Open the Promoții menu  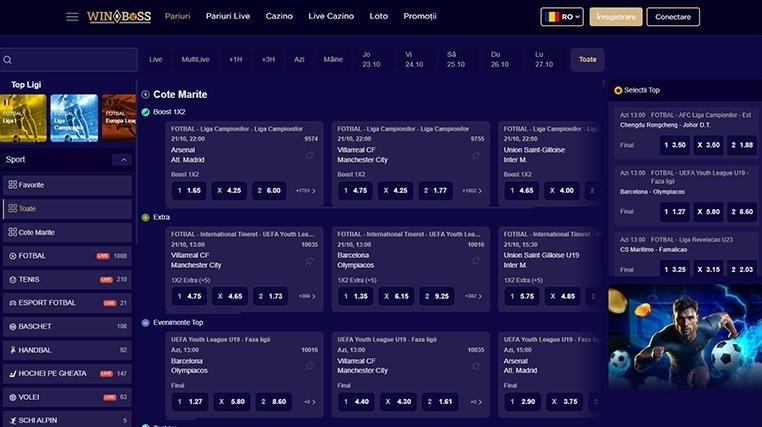pyautogui.click(x=420, y=16)
